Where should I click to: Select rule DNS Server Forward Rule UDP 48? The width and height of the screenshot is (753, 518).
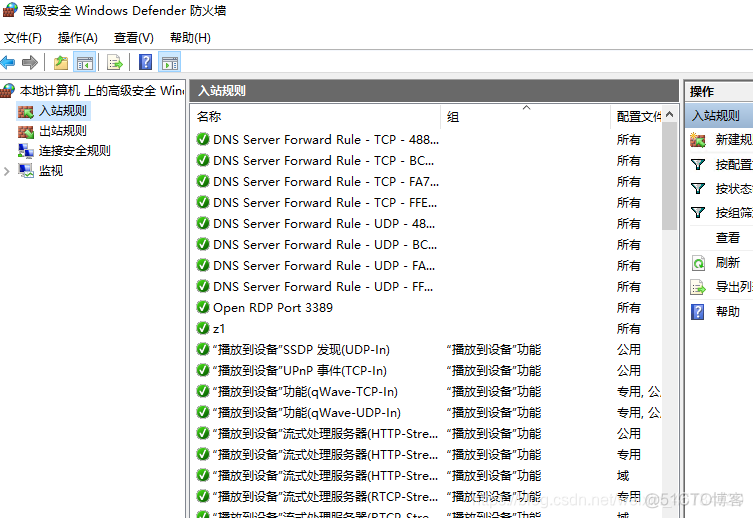(324, 224)
